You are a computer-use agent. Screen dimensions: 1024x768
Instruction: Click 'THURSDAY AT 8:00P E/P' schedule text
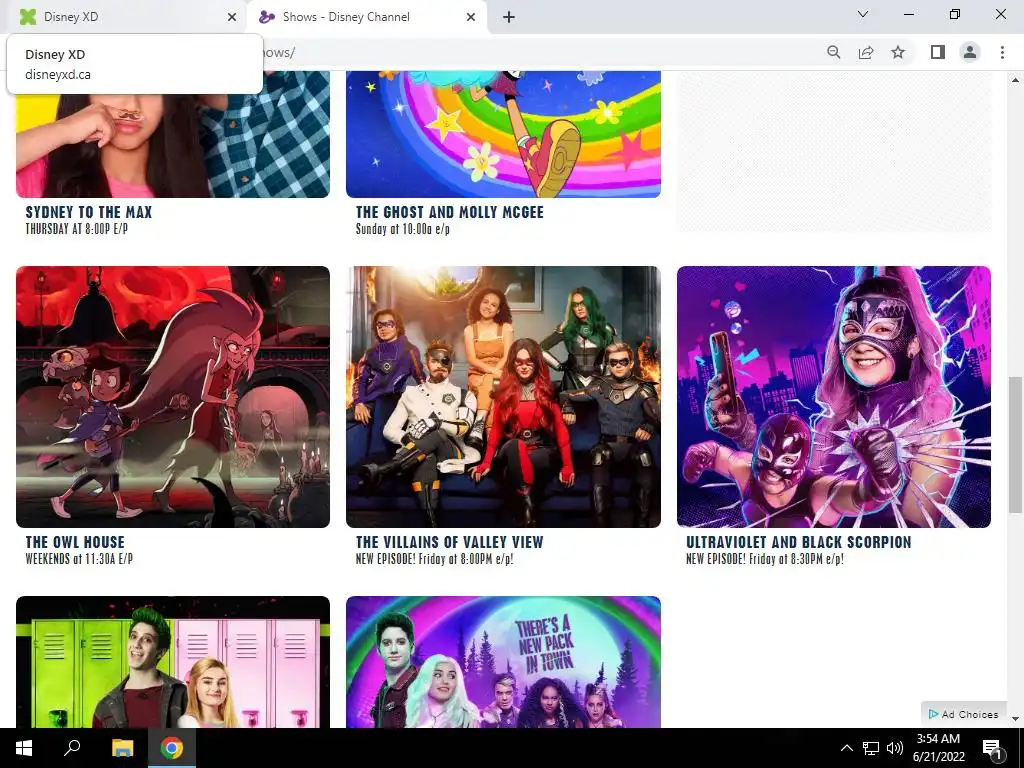(77, 229)
